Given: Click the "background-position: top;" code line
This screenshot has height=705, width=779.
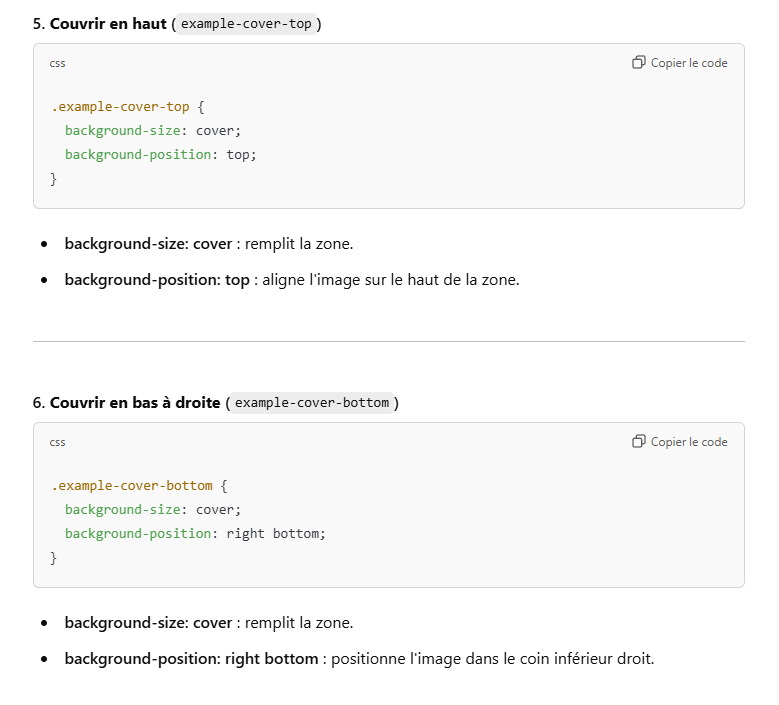Looking at the screenshot, I should point(161,155).
